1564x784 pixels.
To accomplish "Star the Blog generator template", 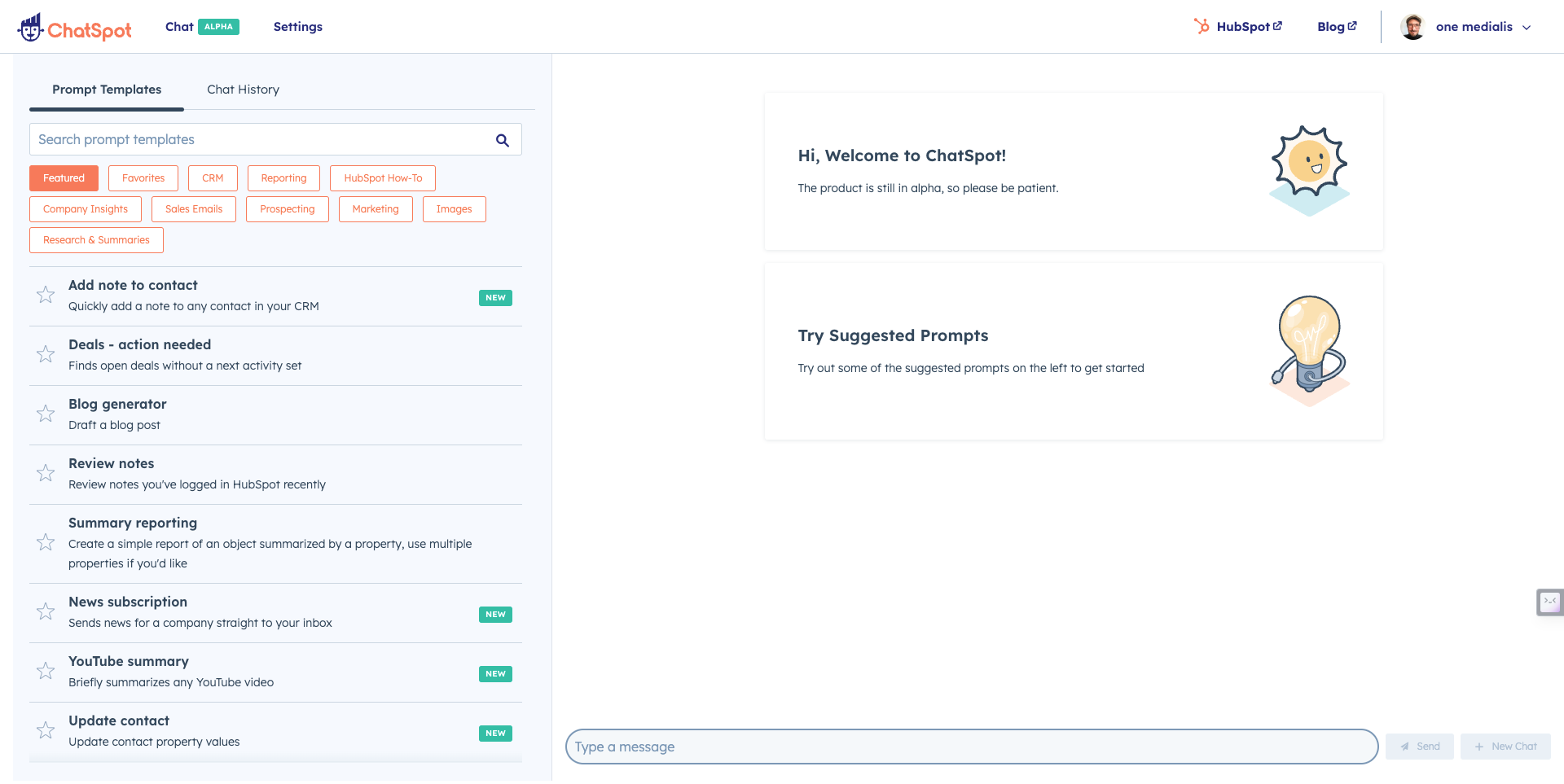I will 46,414.
